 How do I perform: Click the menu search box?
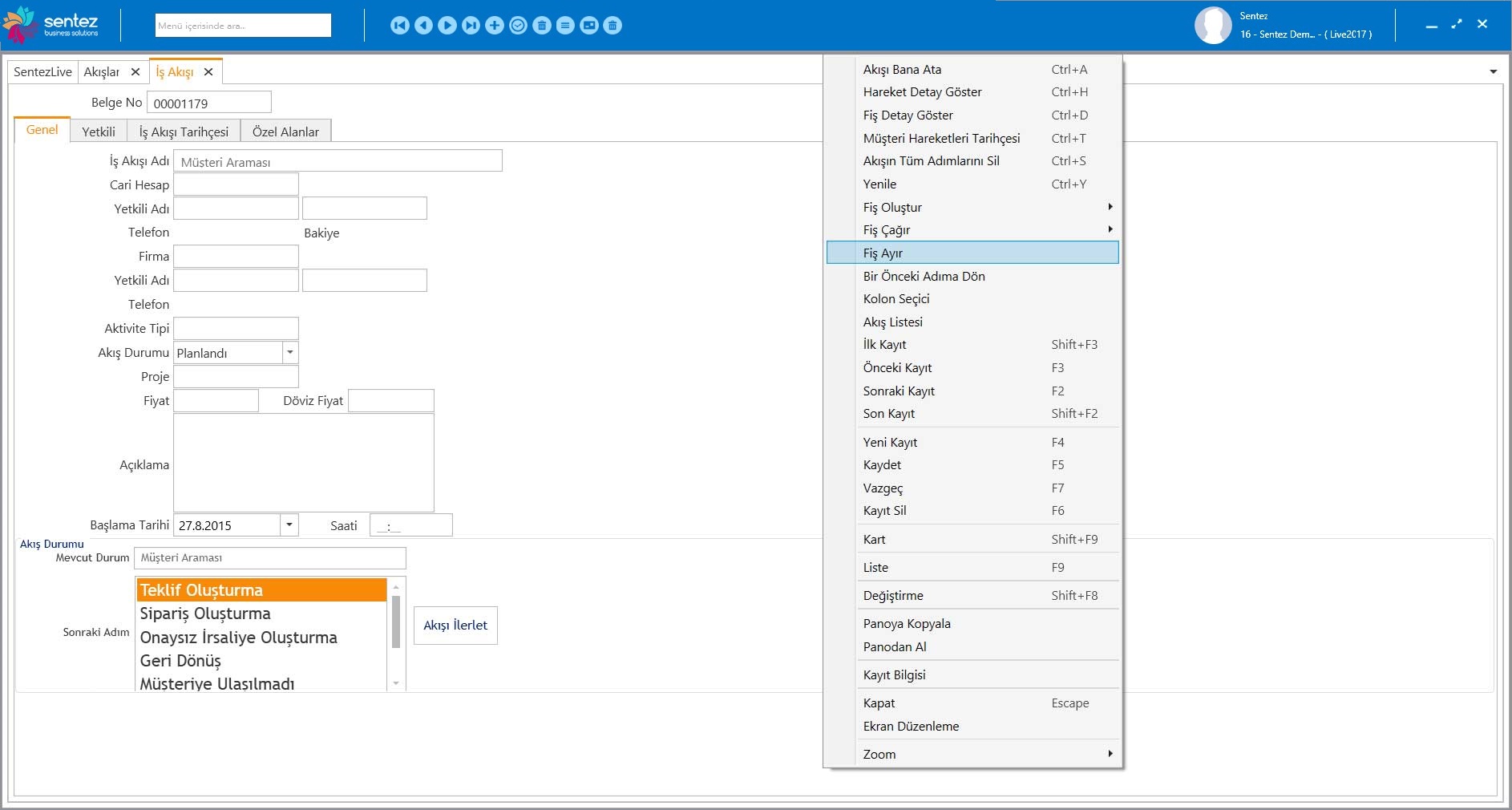click(x=243, y=26)
